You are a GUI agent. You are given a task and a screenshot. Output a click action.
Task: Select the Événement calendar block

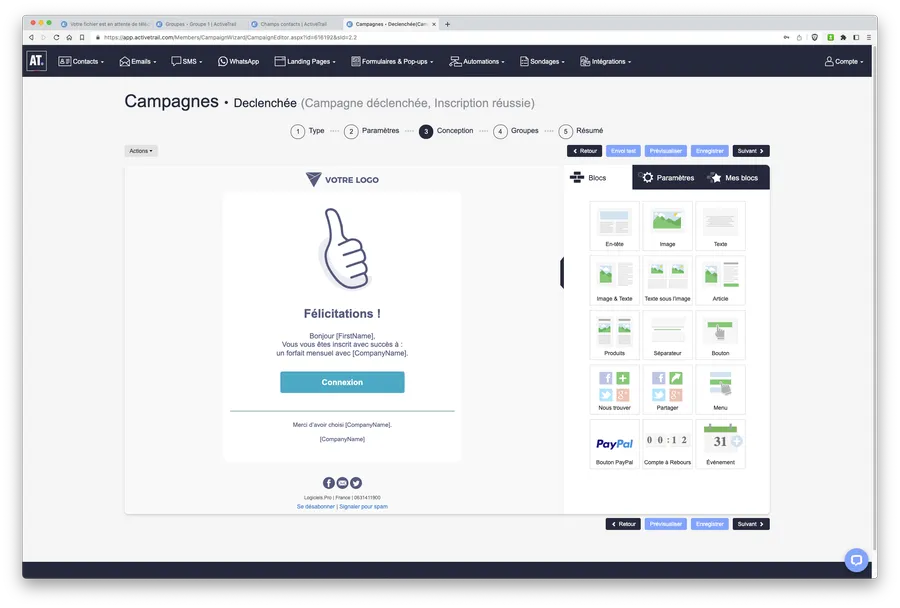pyautogui.click(x=720, y=444)
